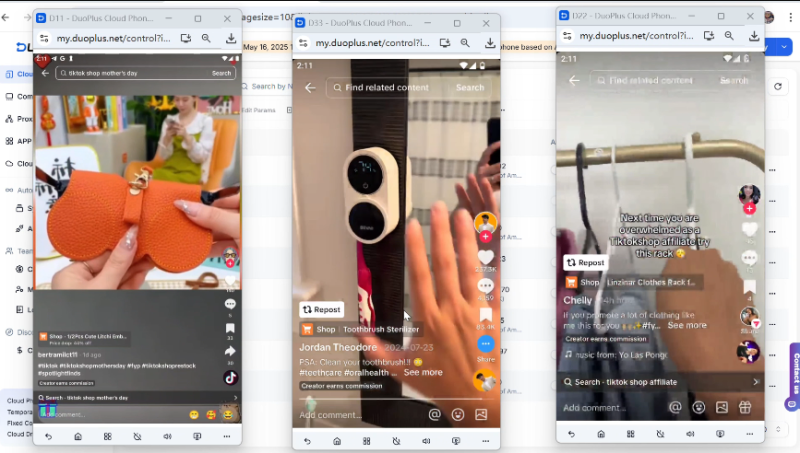Click the mention @ icon in D22 comment bar
Screen dimensions: 800x453
click(676, 407)
